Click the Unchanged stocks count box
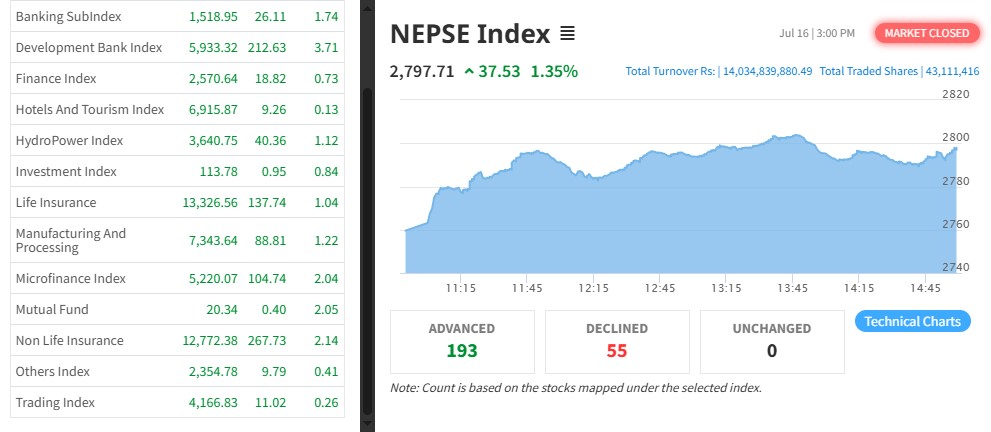Image resolution: width=991 pixels, height=432 pixels. point(772,341)
